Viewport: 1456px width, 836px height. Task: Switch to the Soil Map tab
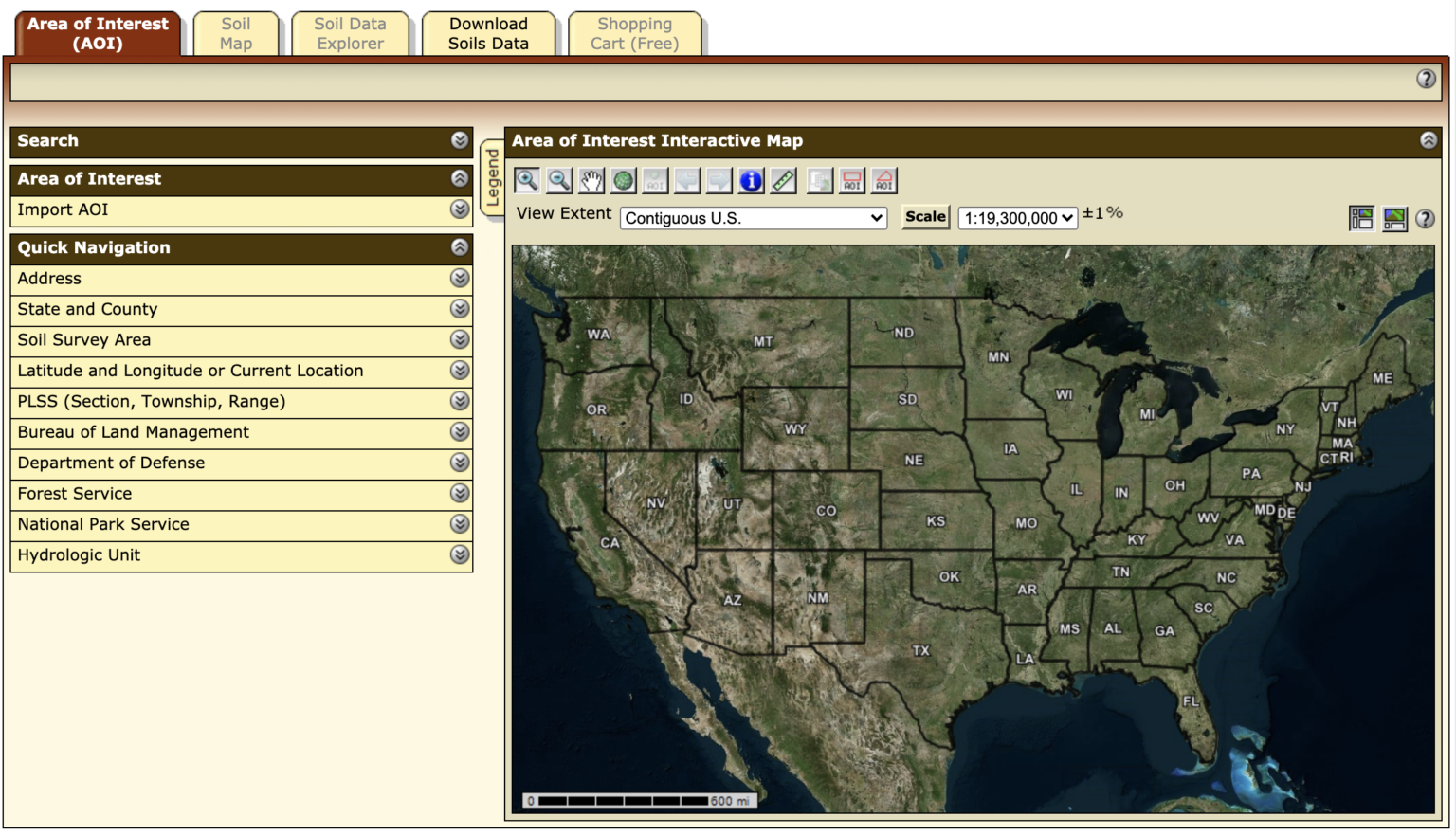235,33
